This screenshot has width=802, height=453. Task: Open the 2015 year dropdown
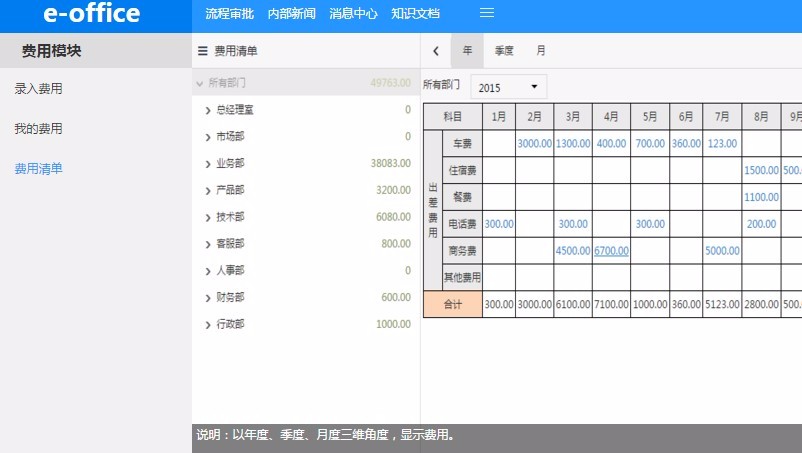[508, 87]
